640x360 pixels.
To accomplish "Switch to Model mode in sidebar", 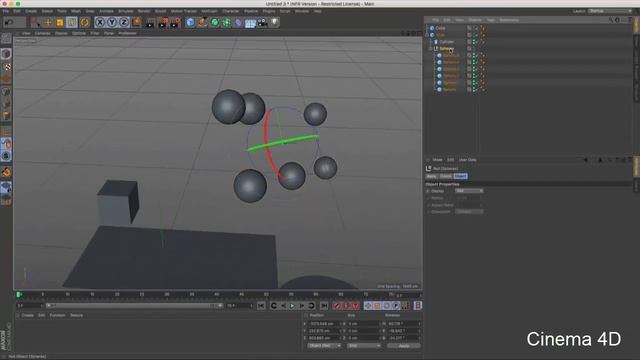I will 6,54.
